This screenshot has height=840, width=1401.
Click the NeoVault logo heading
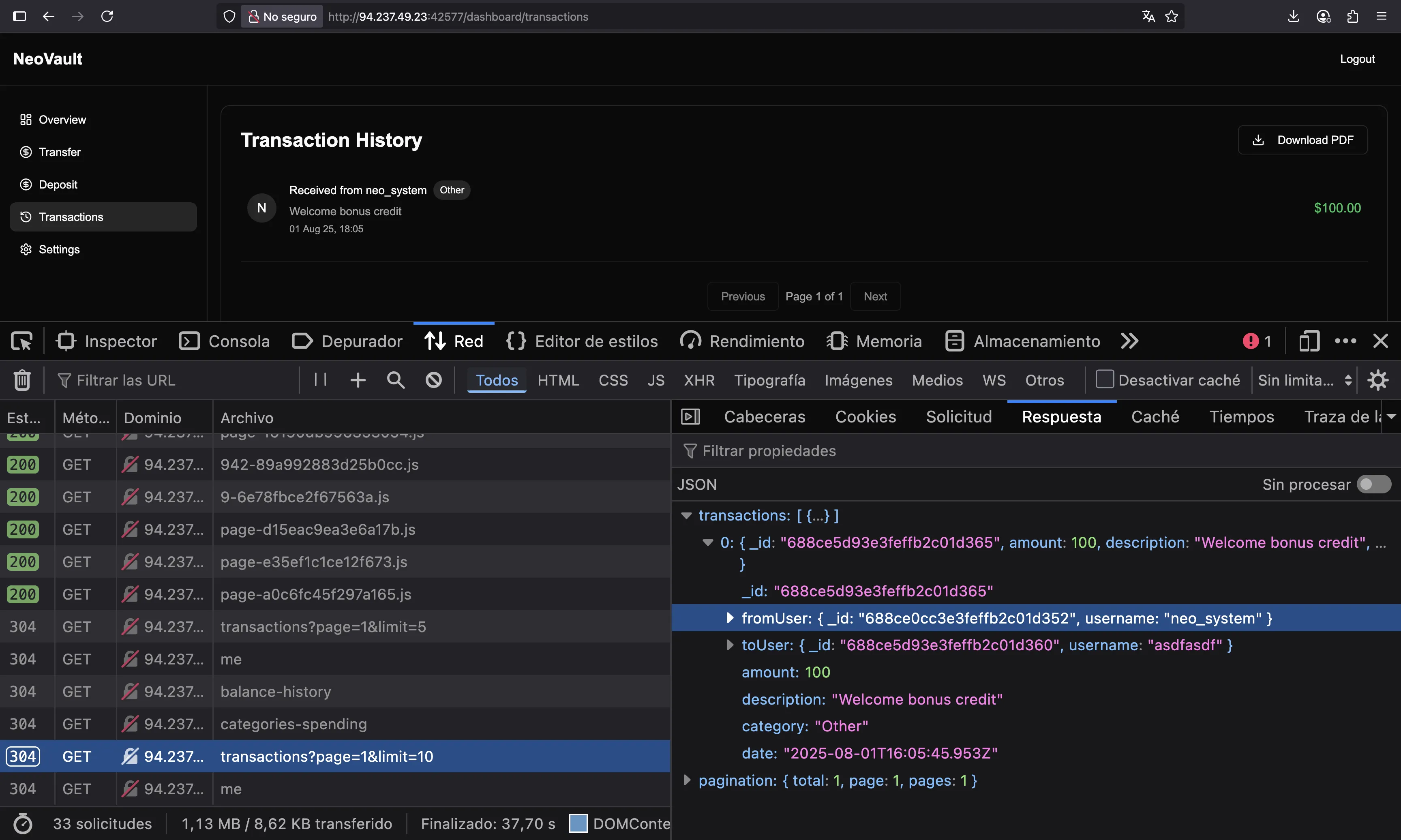[x=47, y=59]
